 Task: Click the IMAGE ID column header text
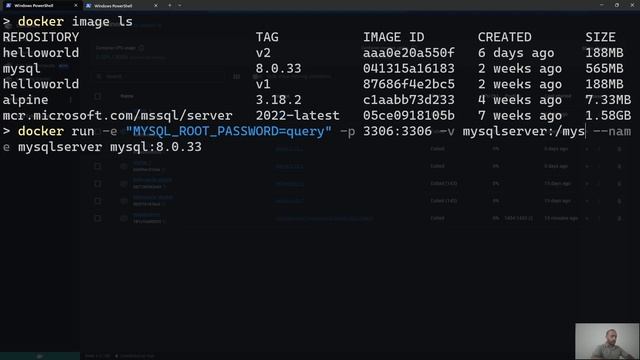tap(393, 37)
